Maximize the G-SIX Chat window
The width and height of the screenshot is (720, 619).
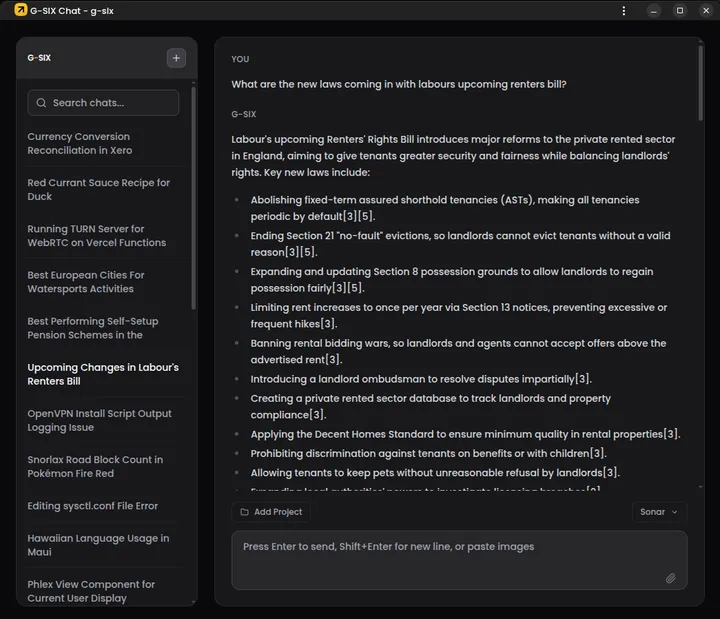click(680, 11)
